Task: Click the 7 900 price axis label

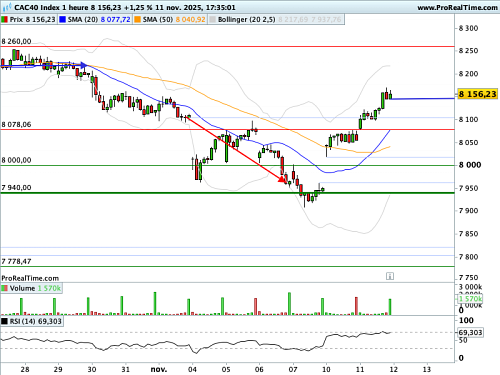Action: click(468, 211)
